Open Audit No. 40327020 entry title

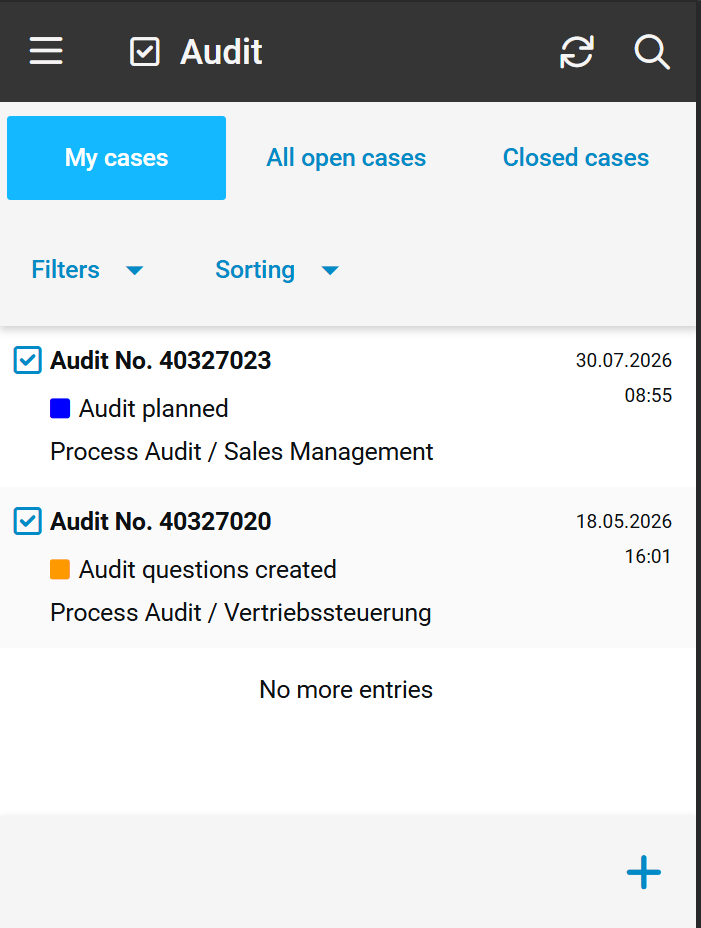click(160, 521)
